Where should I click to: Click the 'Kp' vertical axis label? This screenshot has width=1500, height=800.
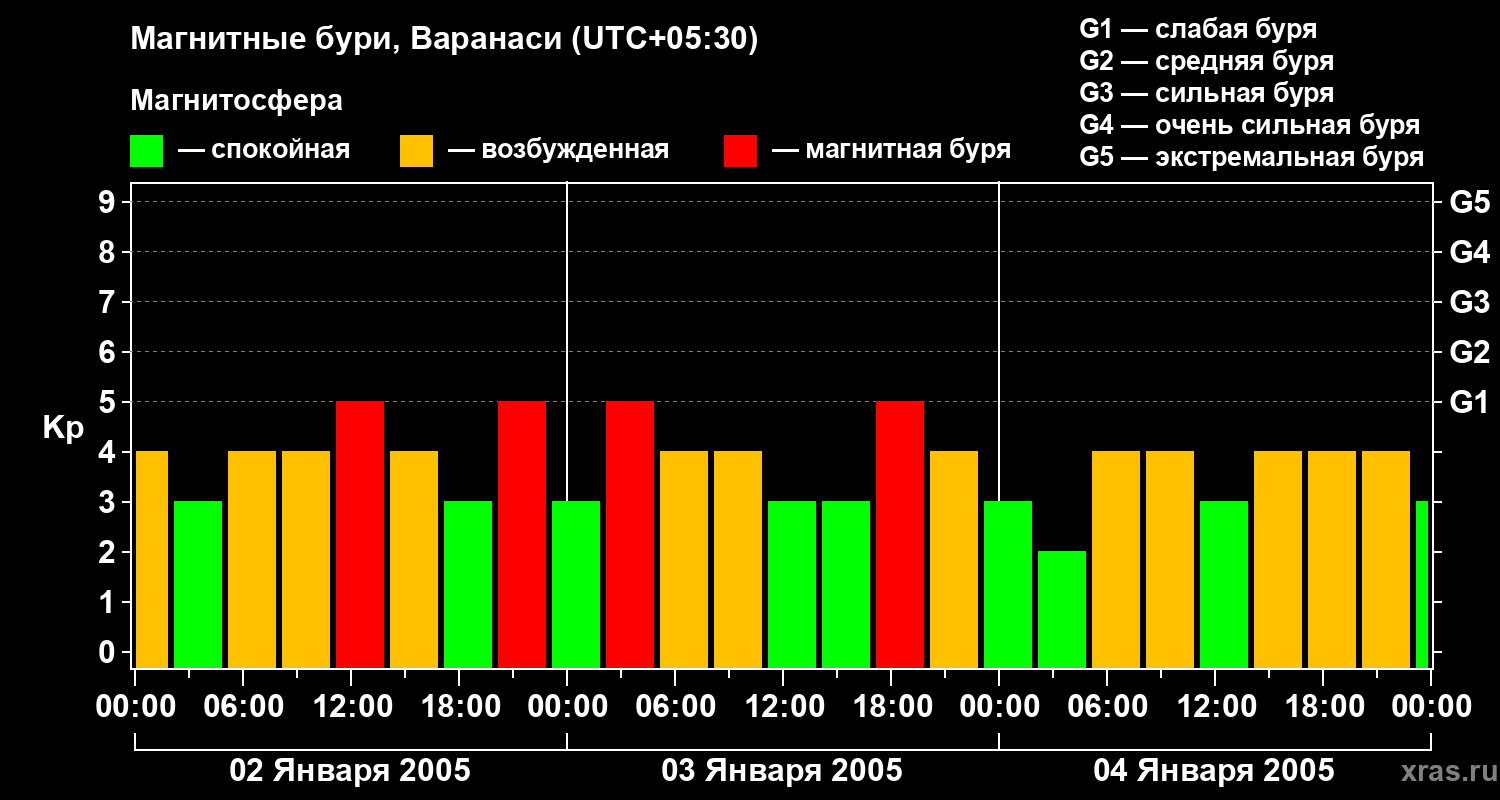[63, 428]
